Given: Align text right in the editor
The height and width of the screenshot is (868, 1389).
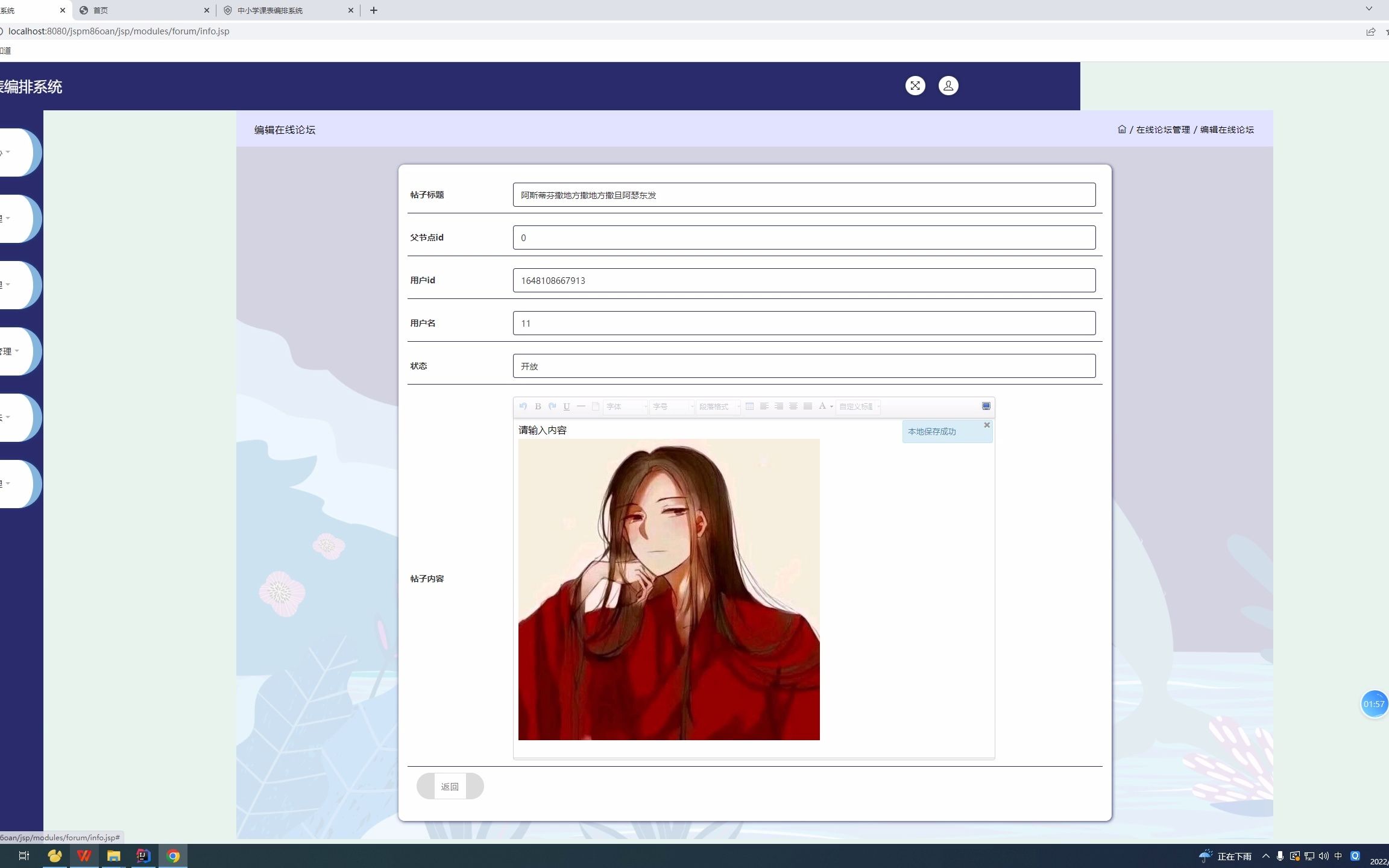Looking at the screenshot, I should (x=779, y=406).
